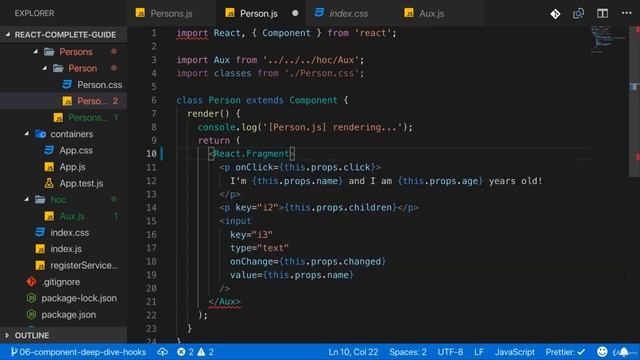Switch to the index.css tab
This screenshot has height=360, width=640.
pos(350,13)
